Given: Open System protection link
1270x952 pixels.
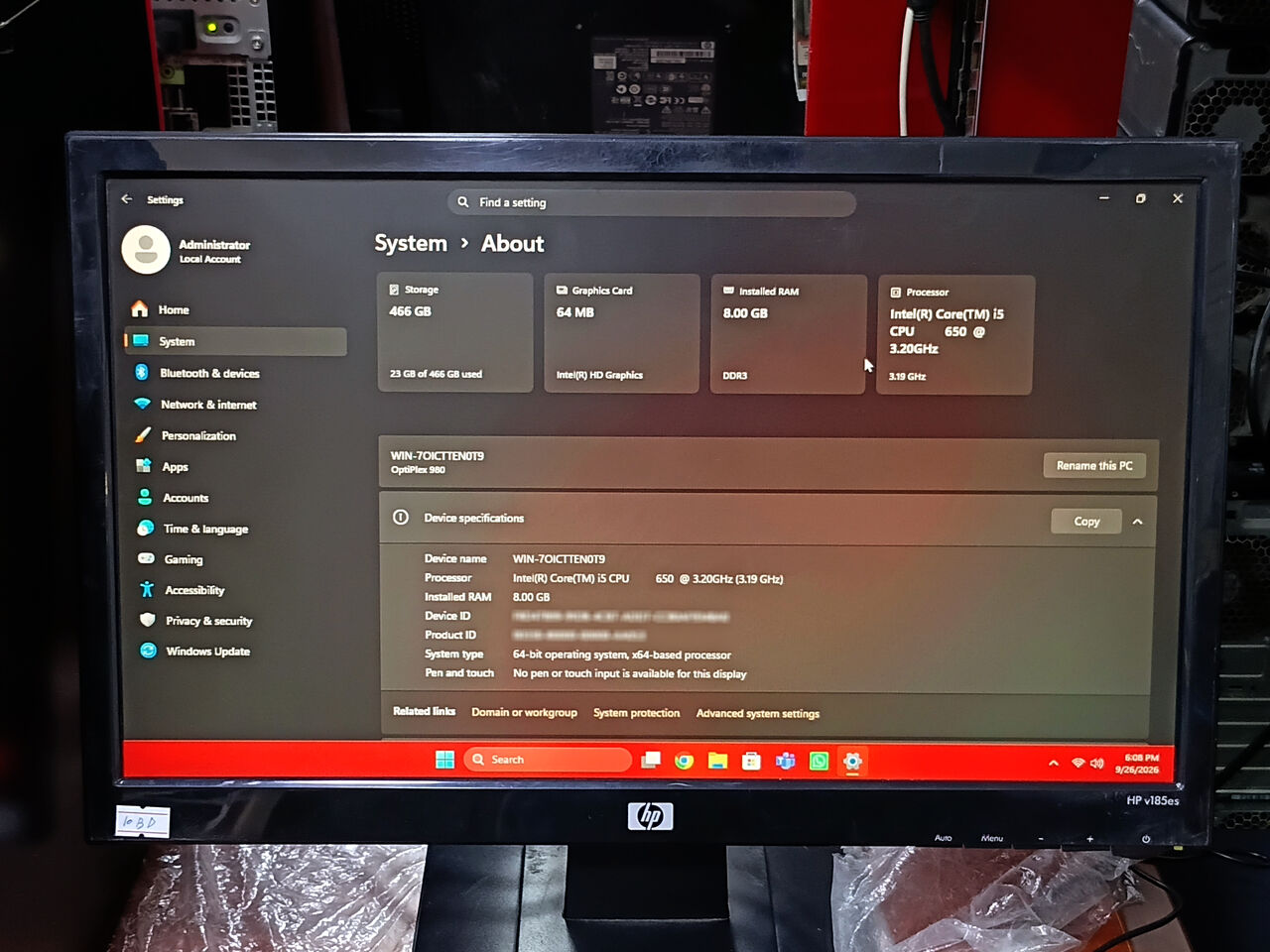Looking at the screenshot, I should (637, 713).
